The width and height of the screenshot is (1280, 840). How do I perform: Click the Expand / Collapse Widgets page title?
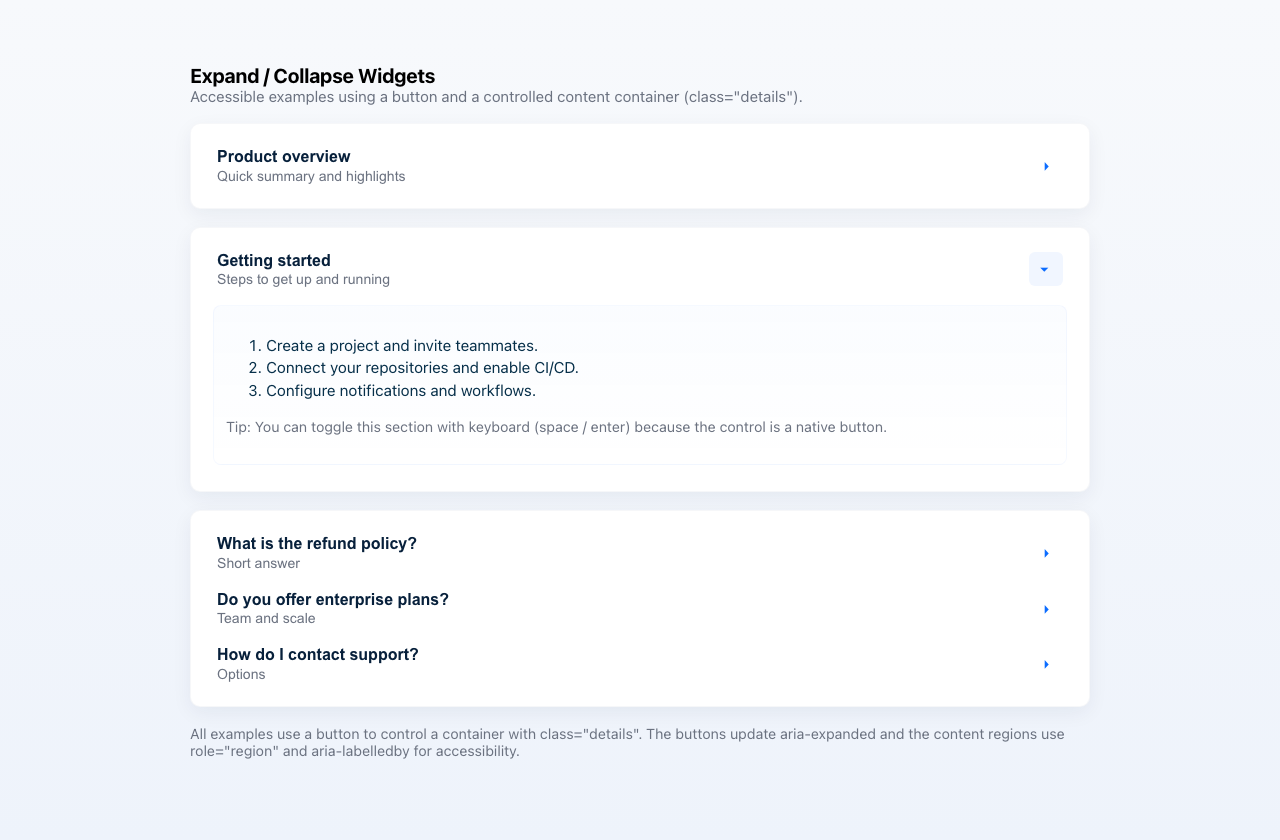coord(312,76)
